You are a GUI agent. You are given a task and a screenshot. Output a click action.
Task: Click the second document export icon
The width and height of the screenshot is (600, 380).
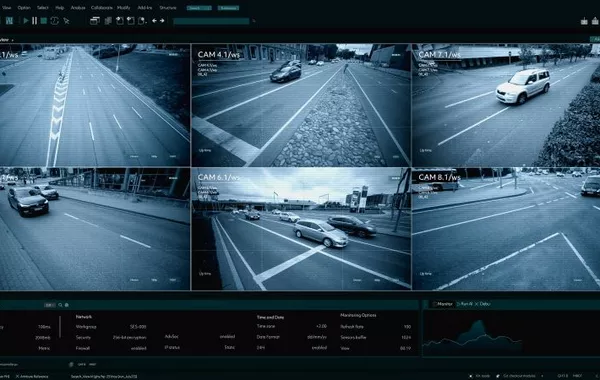tap(130, 21)
